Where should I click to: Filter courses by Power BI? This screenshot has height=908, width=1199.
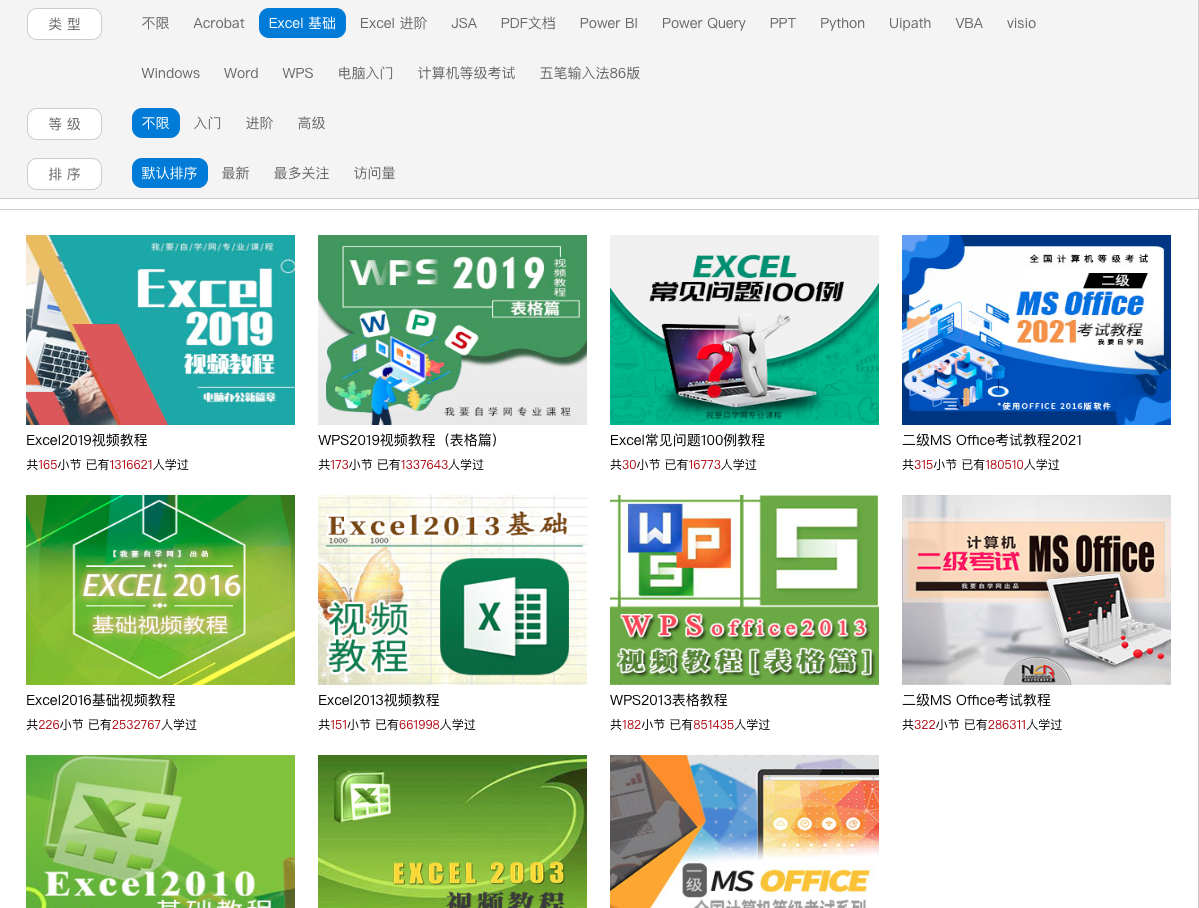coord(608,23)
